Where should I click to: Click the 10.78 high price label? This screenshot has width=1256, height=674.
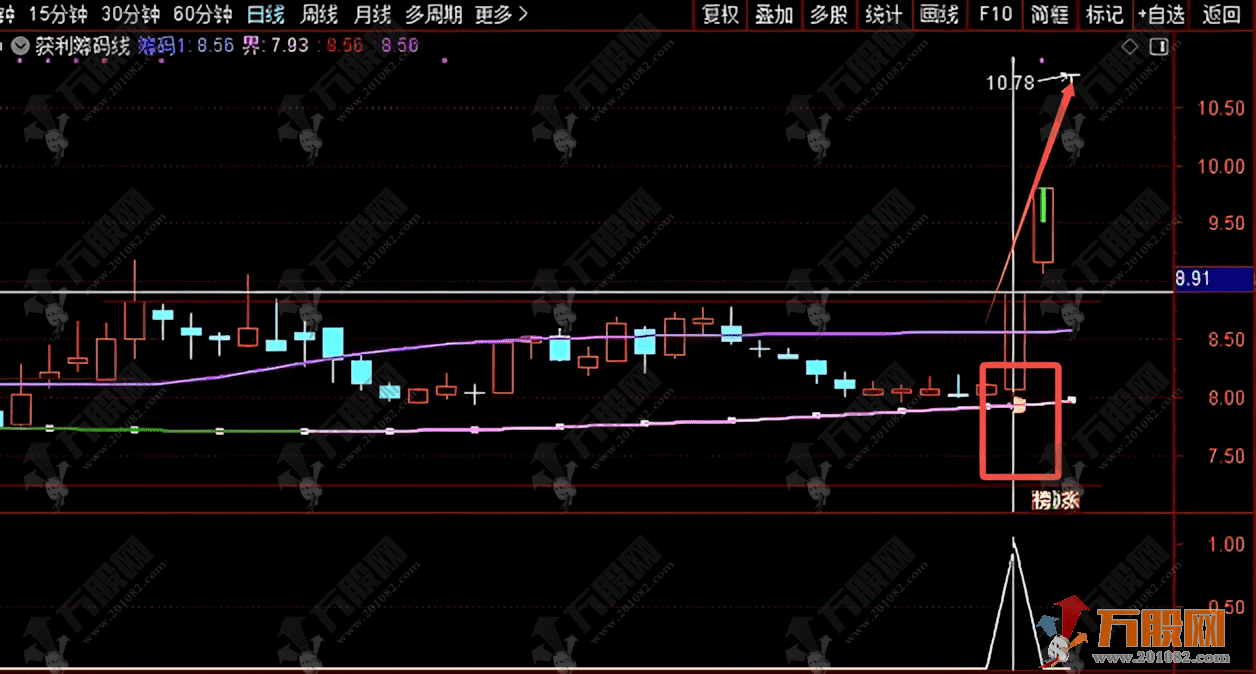tap(1009, 83)
